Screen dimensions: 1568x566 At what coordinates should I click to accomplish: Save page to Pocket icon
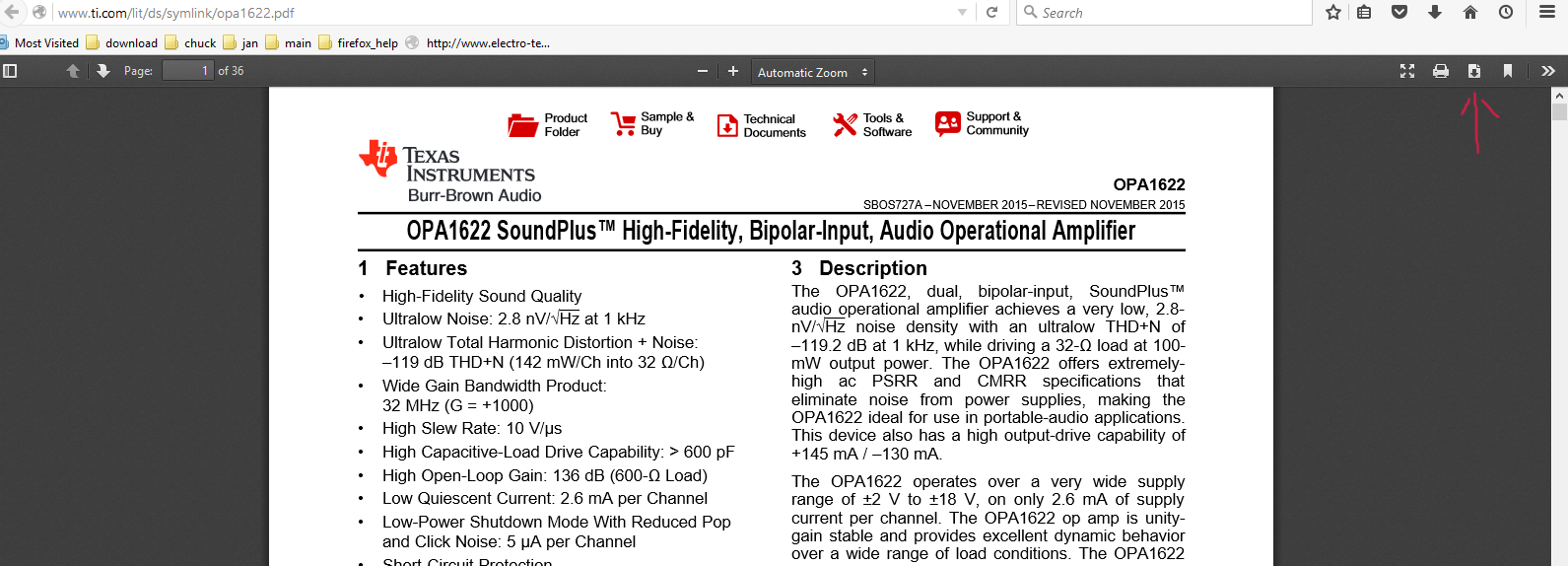[1399, 13]
